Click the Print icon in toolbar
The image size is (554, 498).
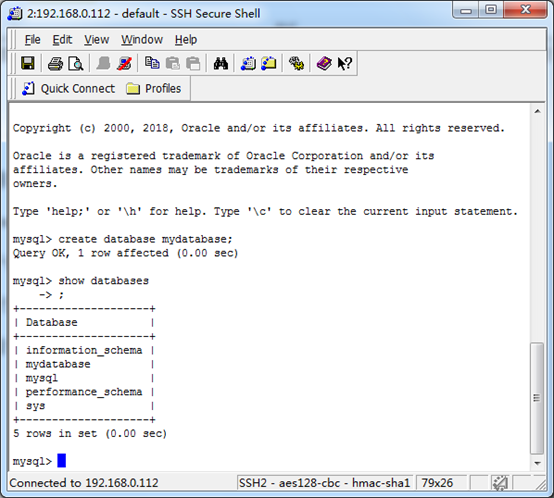[x=55, y=64]
